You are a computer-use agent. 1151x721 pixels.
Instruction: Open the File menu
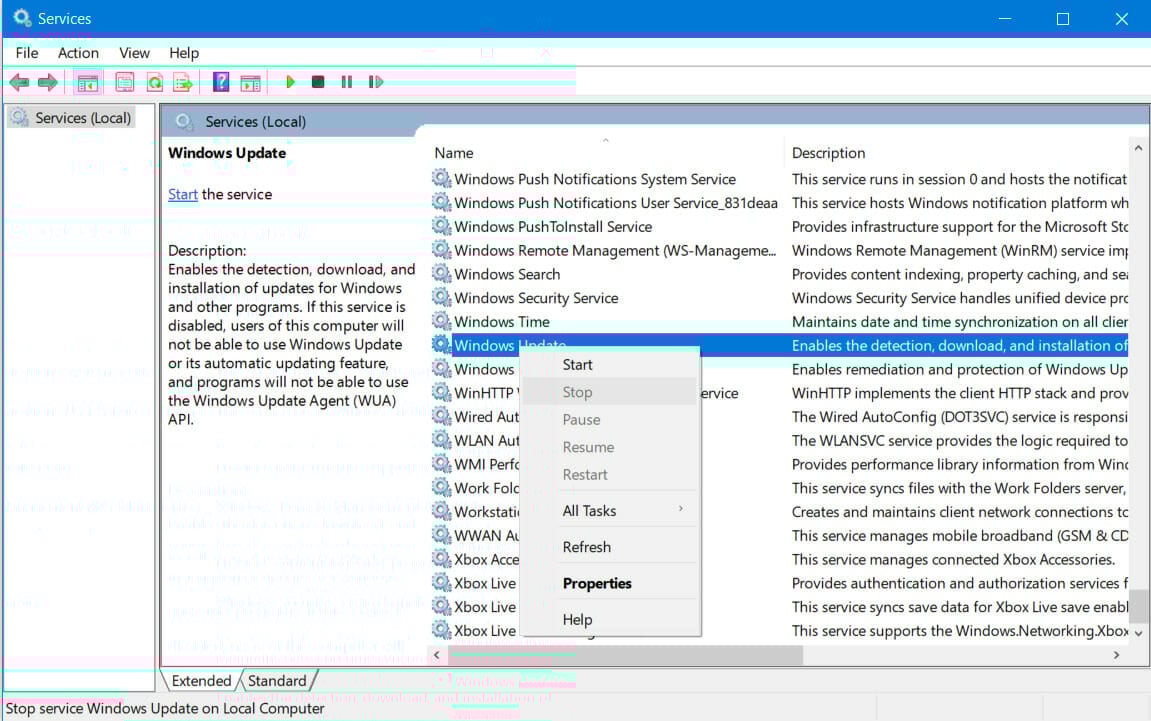click(26, 53)
